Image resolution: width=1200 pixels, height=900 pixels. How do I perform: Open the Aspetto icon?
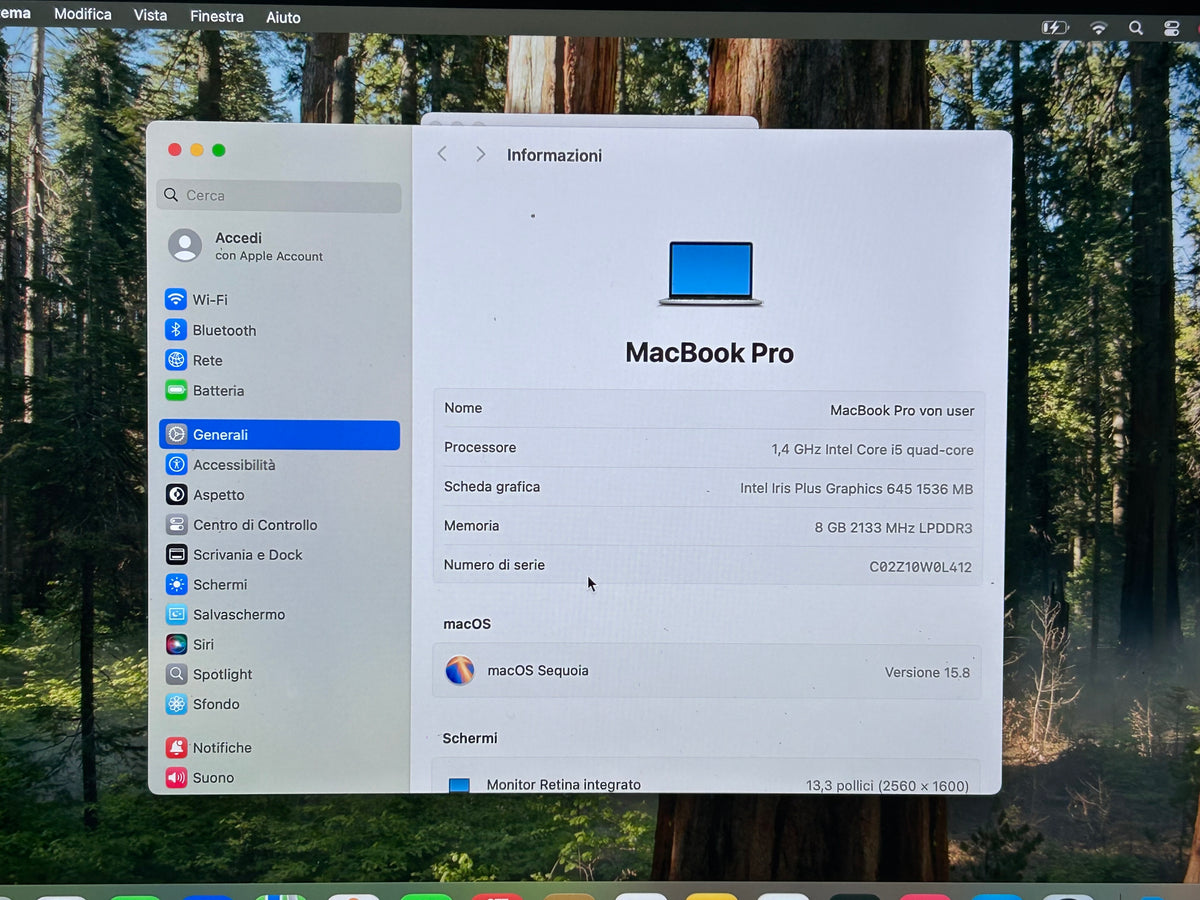coord(176,494)
